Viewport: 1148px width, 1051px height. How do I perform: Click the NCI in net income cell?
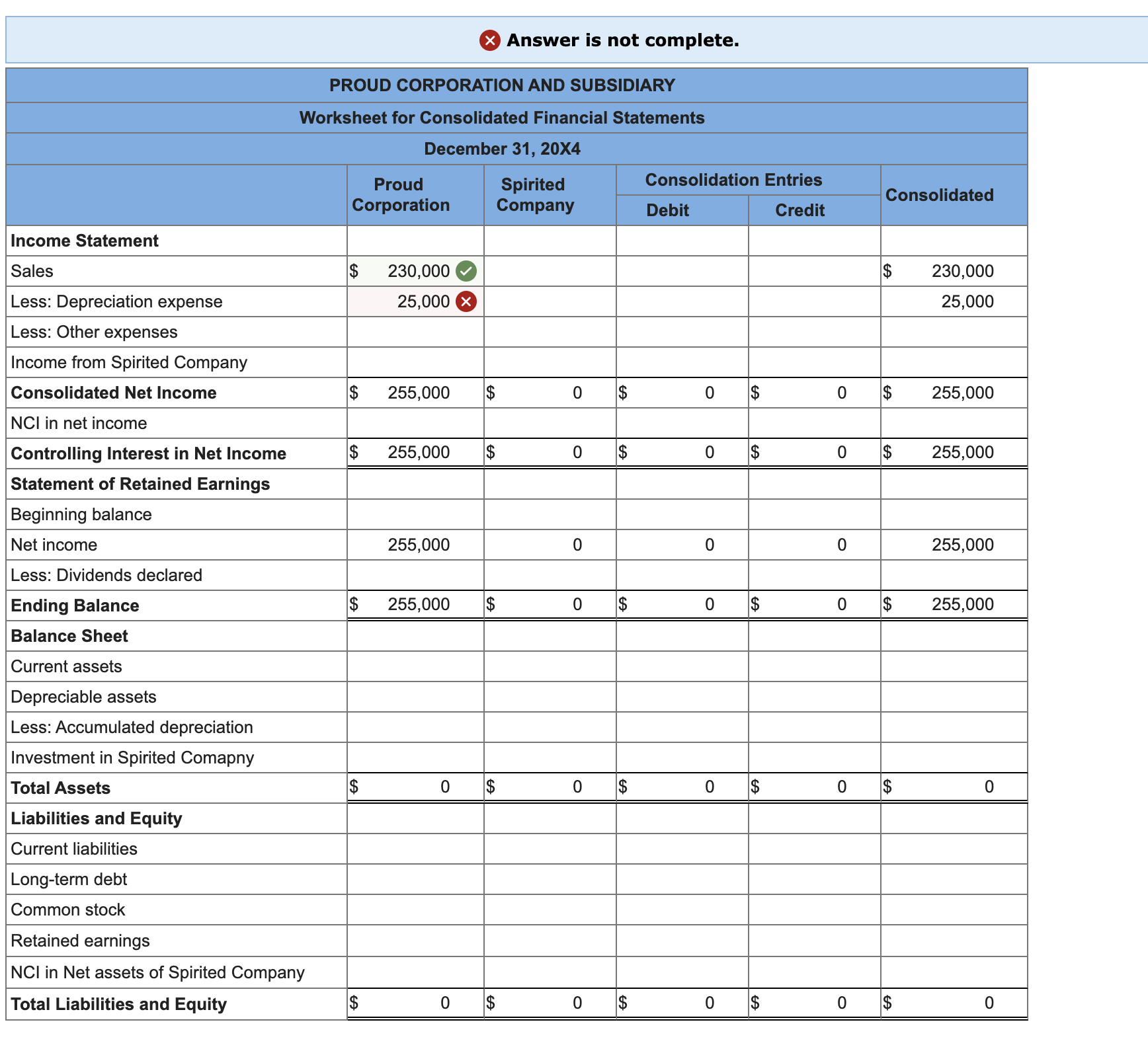[413, 422]
